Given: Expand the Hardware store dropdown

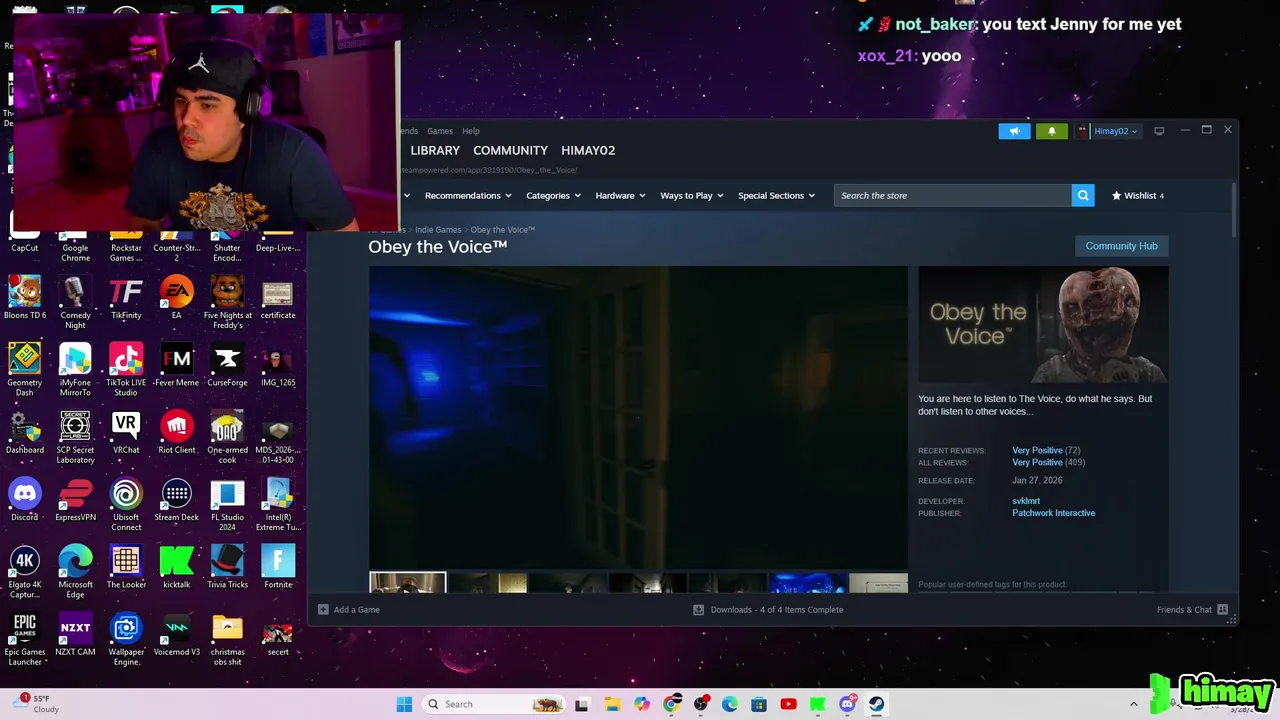Looking at the screenshot, I should click(x=620, y=195).
